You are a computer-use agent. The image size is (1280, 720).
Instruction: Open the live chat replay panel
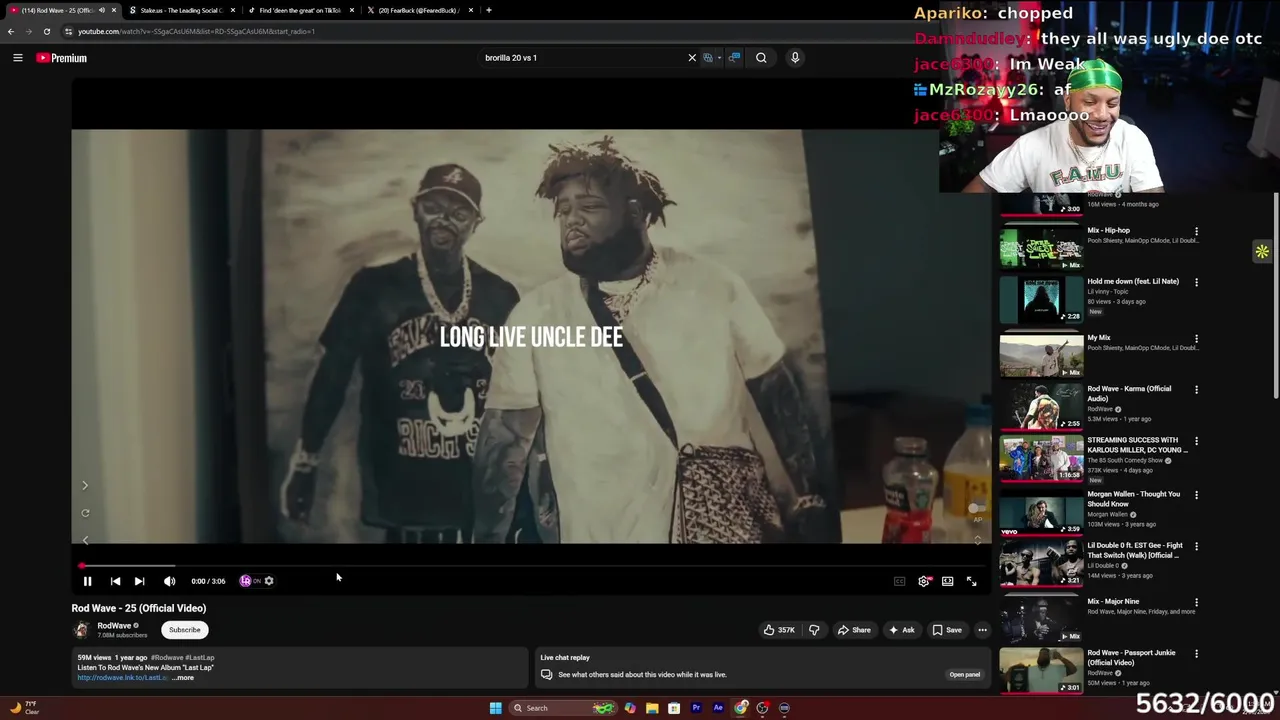pyautogui.click(x=964, y=674)
